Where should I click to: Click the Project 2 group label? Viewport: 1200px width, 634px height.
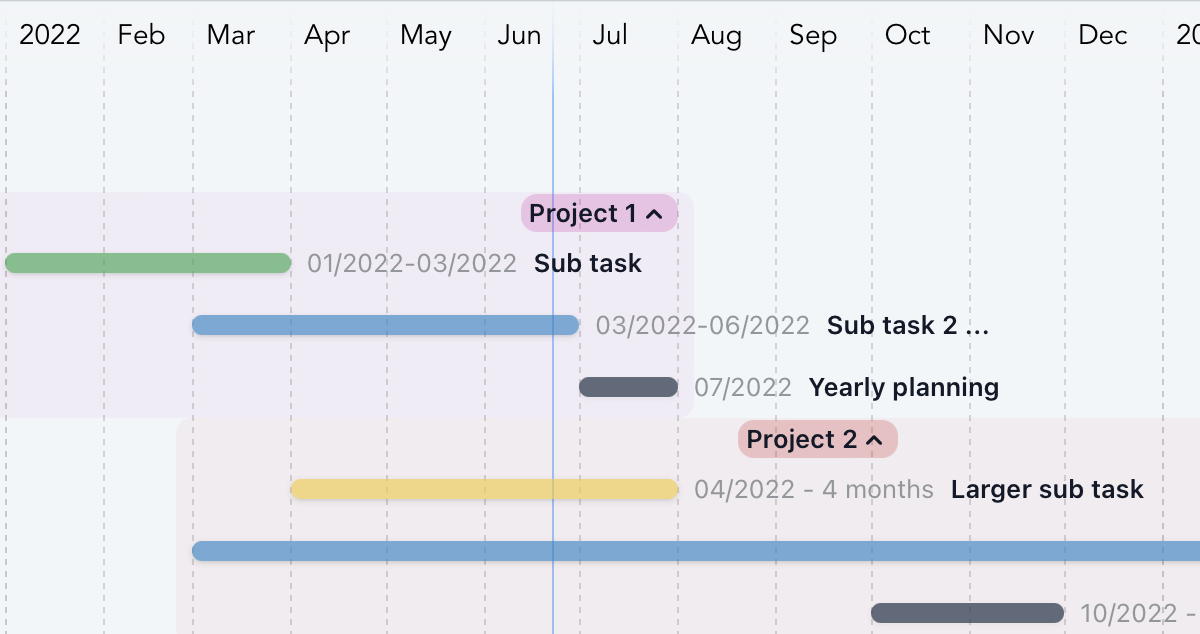pyautogui.click(x=801, y=440)
